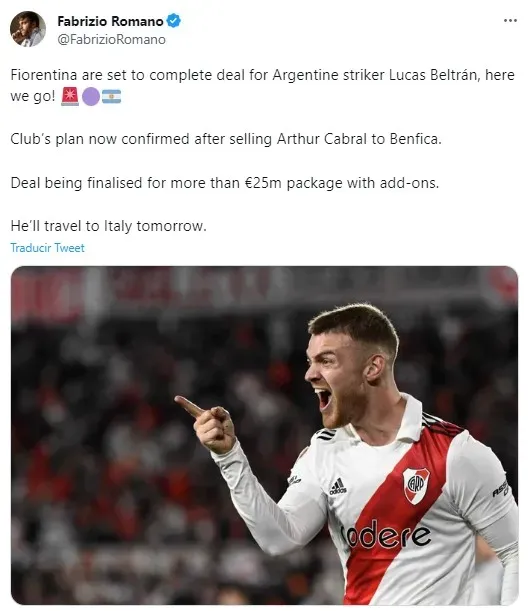Click the sponsor patch on the player's sleeve
The width and height of the screenshot is (528, 611).
coord(501,488)
